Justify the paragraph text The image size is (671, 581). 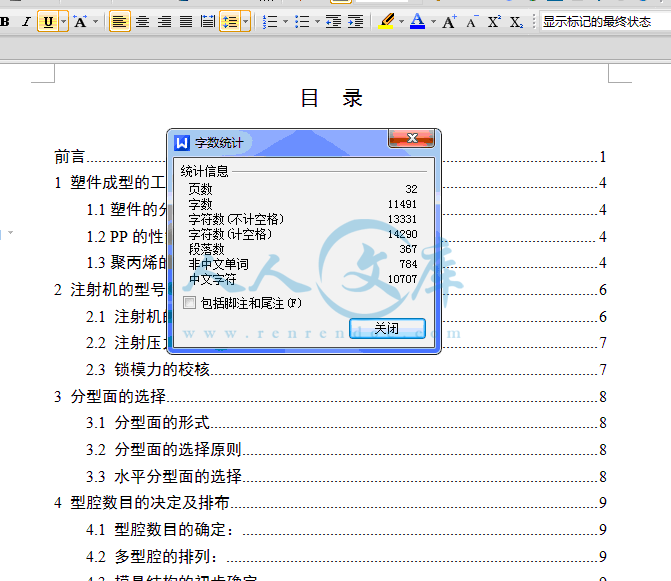[x=186, y=21]
